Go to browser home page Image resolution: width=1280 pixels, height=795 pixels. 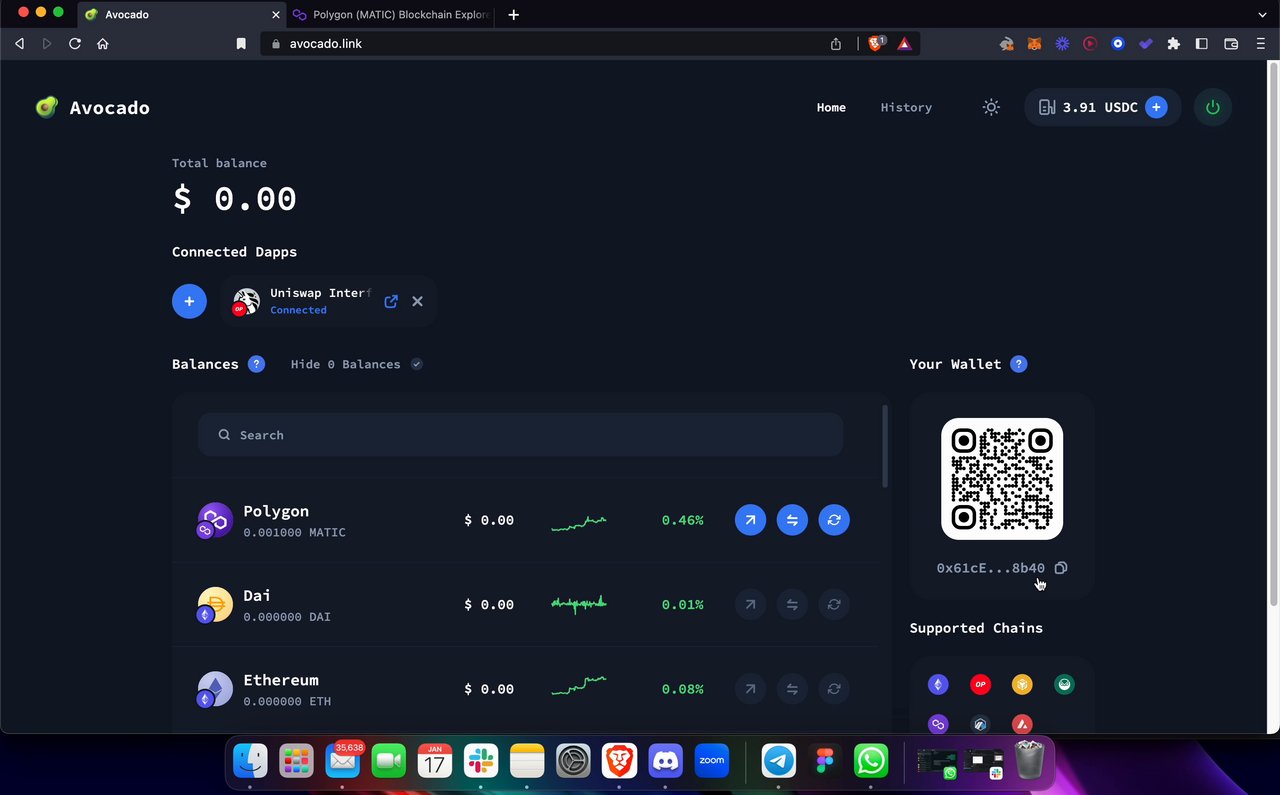pos(102,44)
